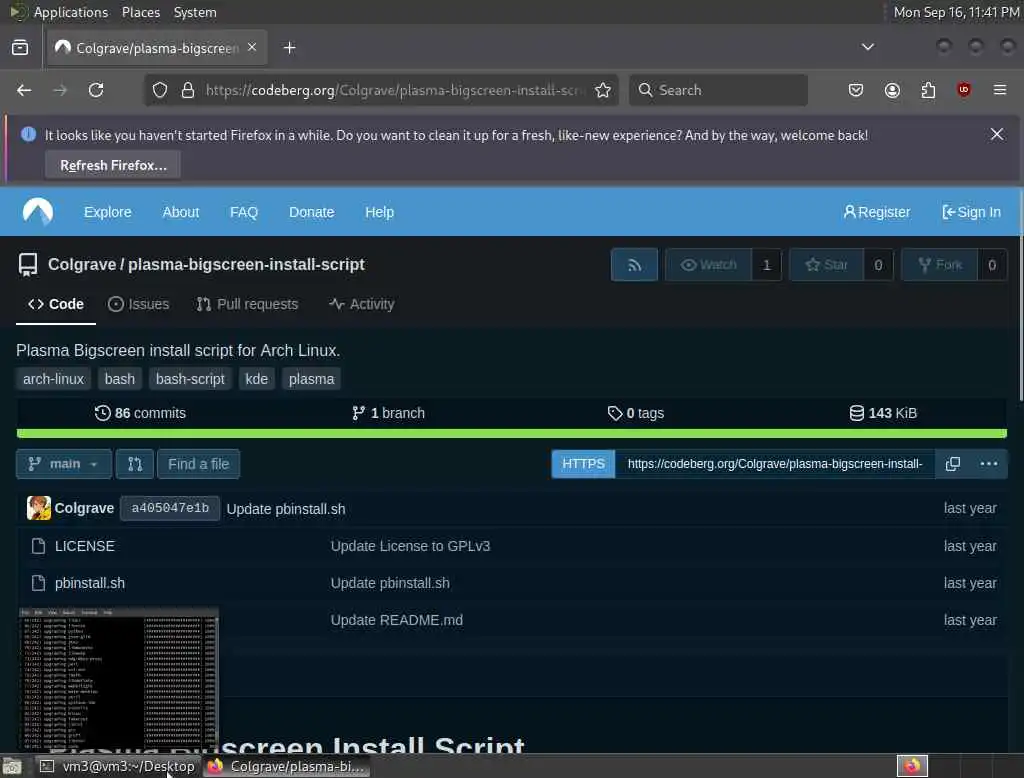Open the LICENSE file
Image resolution: width=1024 pixels, height=778 pixels.
[x=85, y=546]
